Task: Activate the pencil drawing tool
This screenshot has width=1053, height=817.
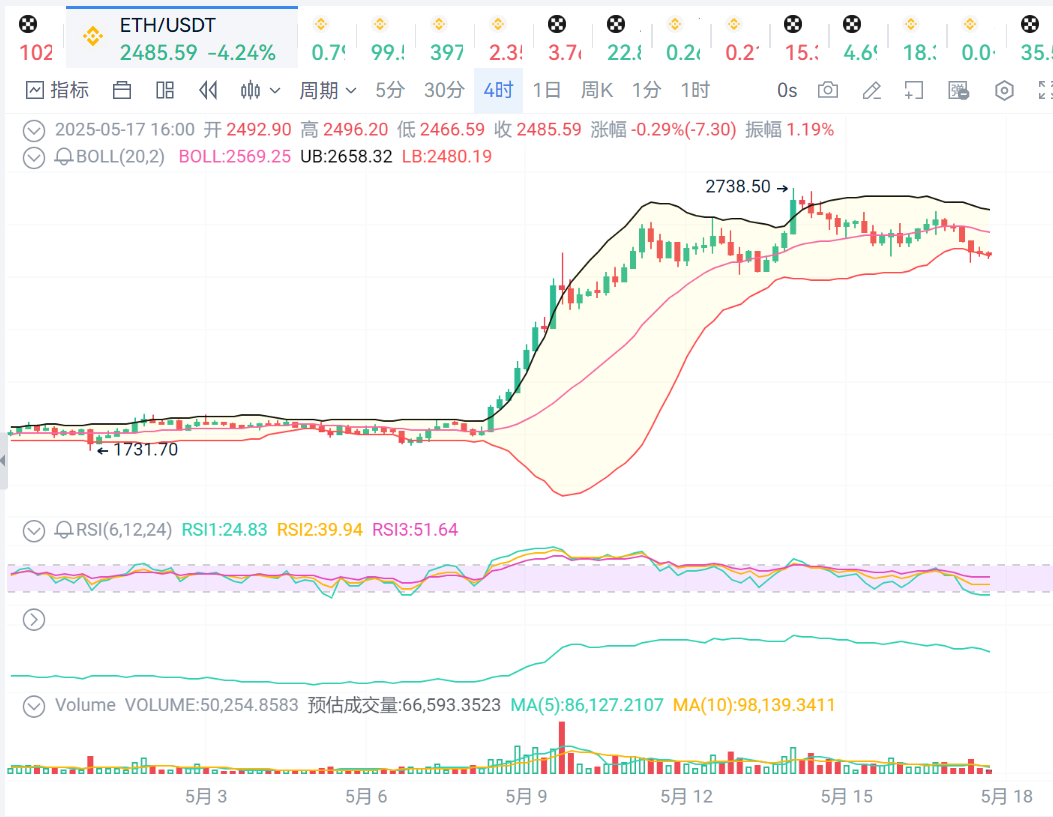Action: (x=871, y=90)
